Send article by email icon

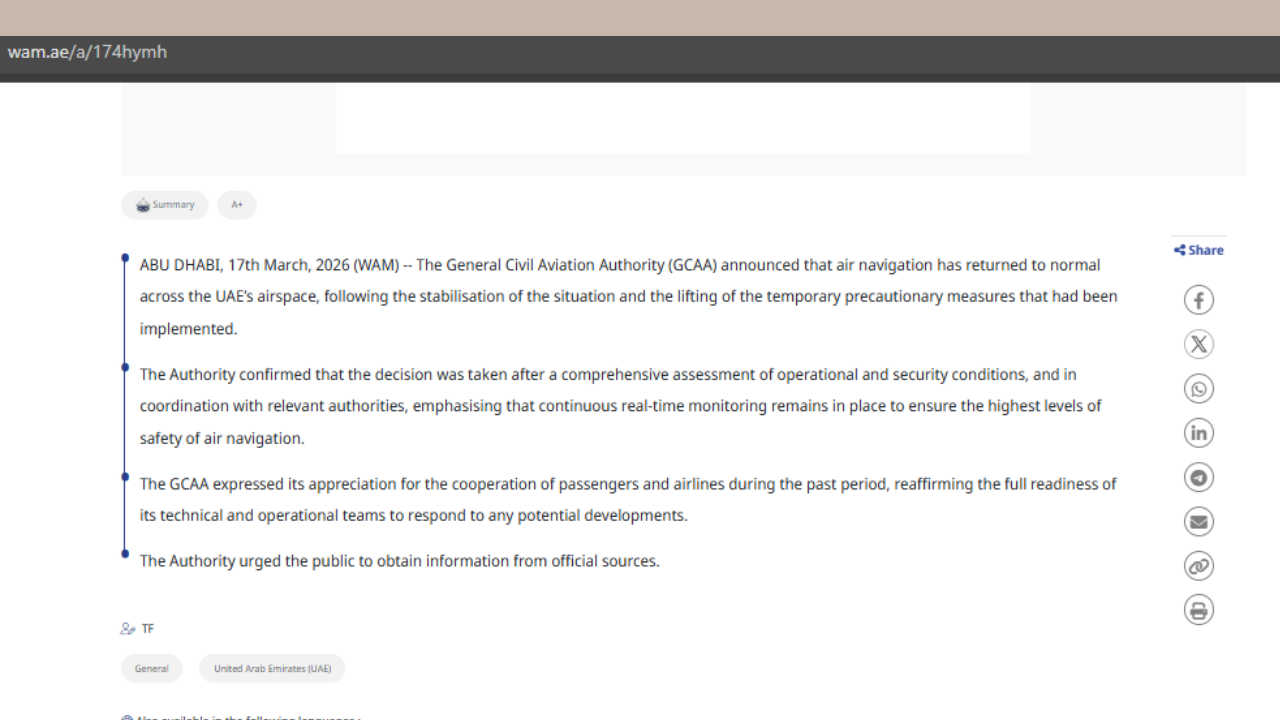(1198, 521)
